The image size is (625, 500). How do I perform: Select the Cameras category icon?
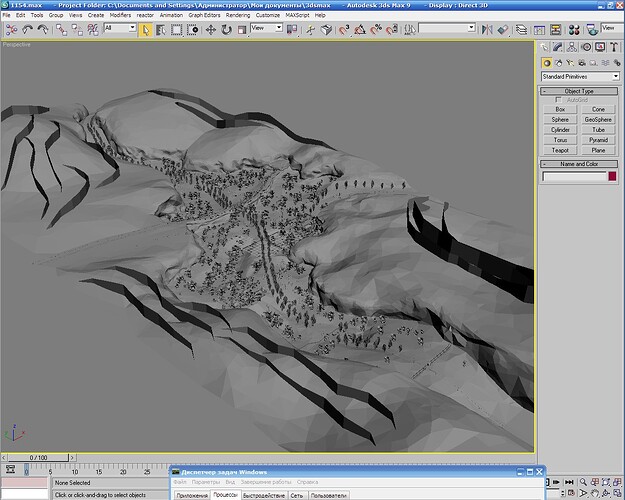[x=581, y=62]
